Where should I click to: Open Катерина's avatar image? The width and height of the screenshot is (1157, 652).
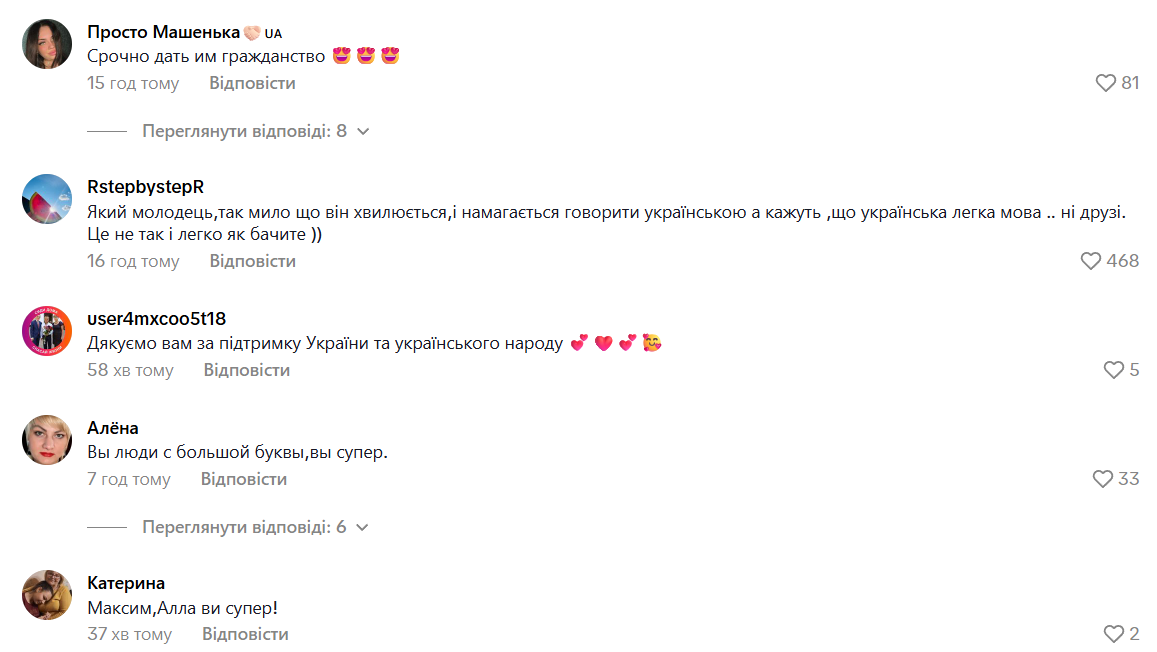[x=46, y=592]
